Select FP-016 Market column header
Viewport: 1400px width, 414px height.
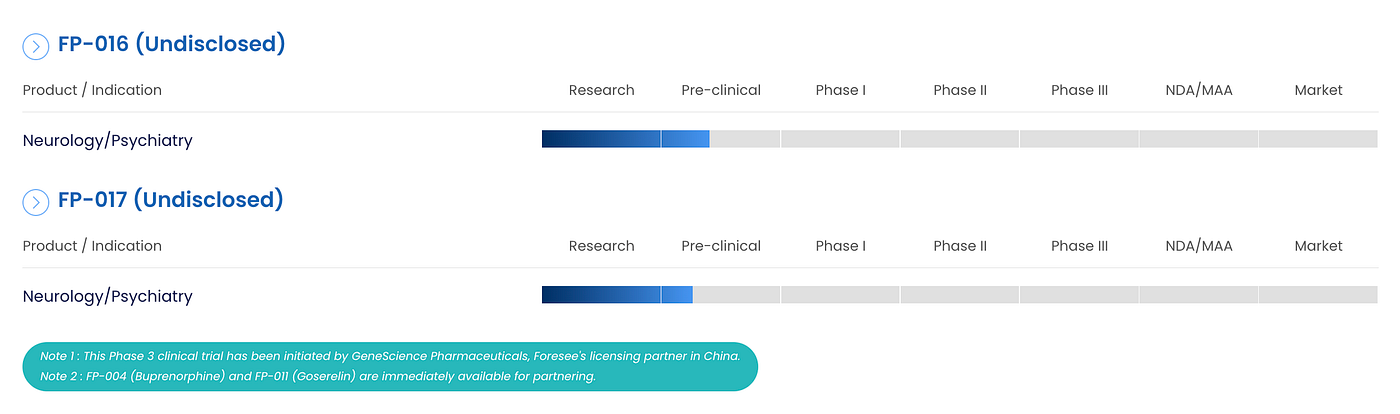[1318, 90]
